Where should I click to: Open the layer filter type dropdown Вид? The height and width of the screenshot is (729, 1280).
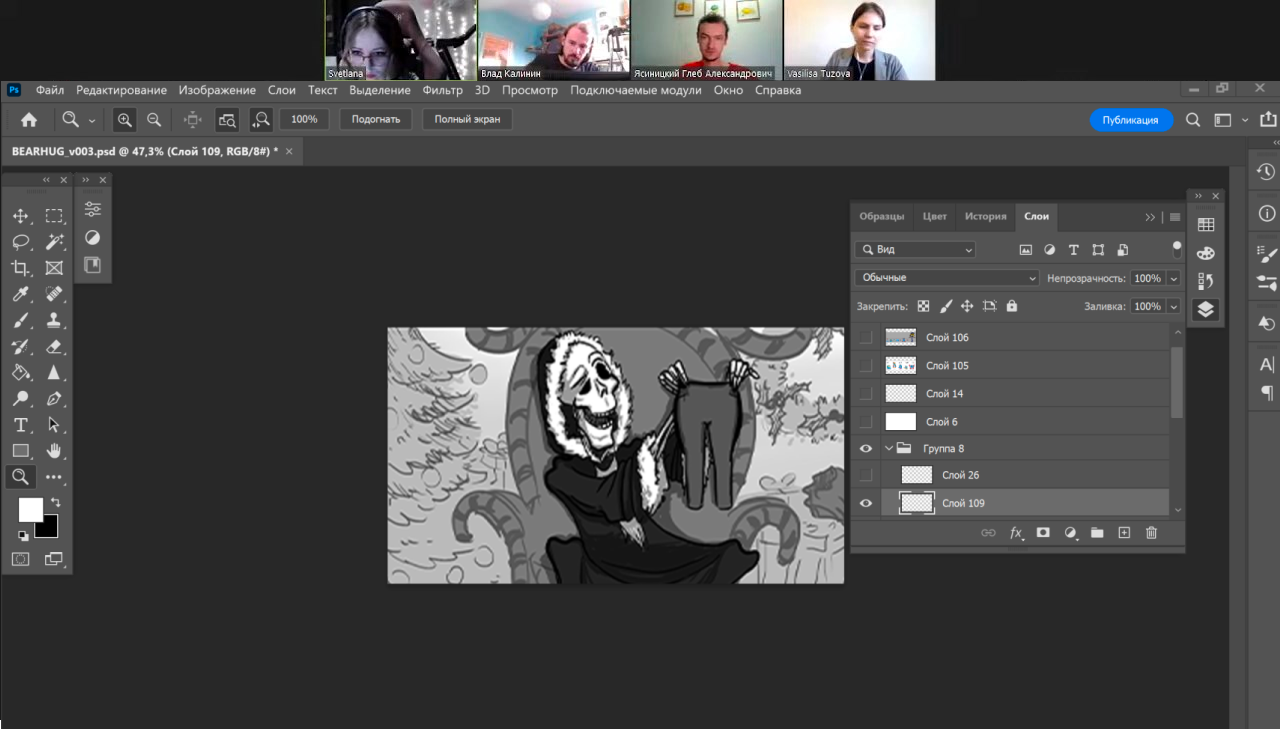click(x=915, y=249)
